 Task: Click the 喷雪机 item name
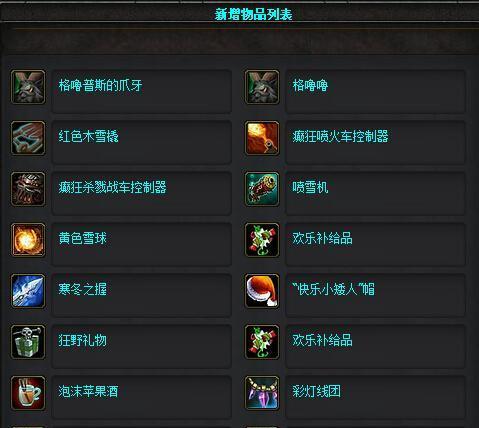point(310,187)
